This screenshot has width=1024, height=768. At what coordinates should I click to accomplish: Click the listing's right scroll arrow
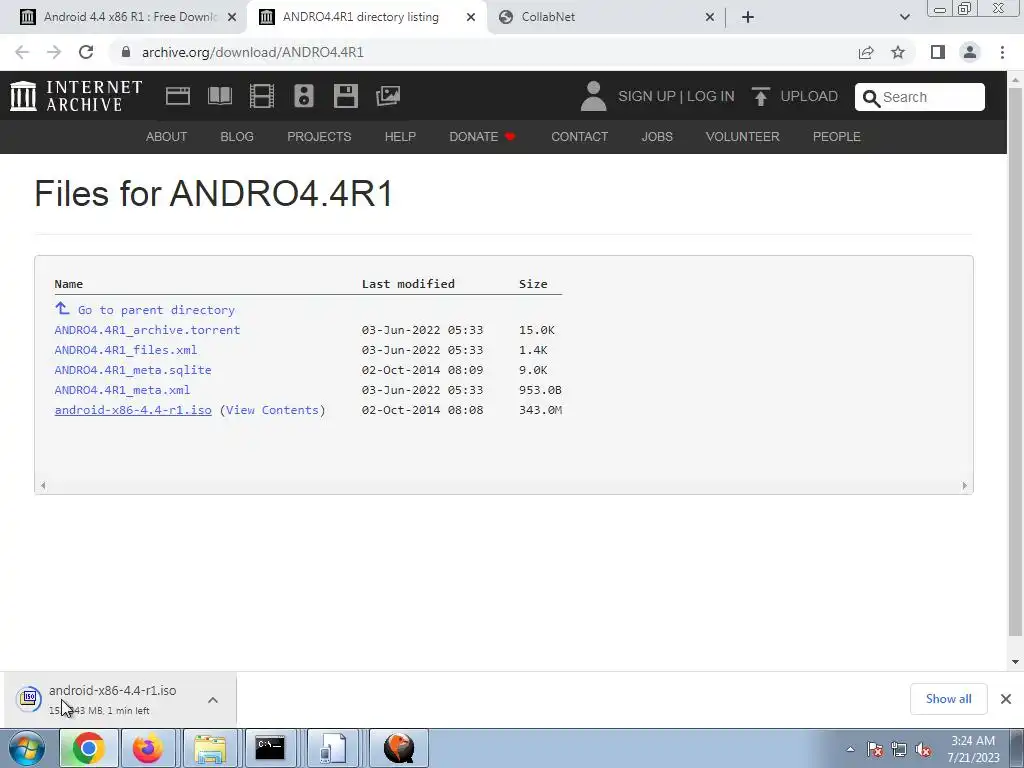965,485
